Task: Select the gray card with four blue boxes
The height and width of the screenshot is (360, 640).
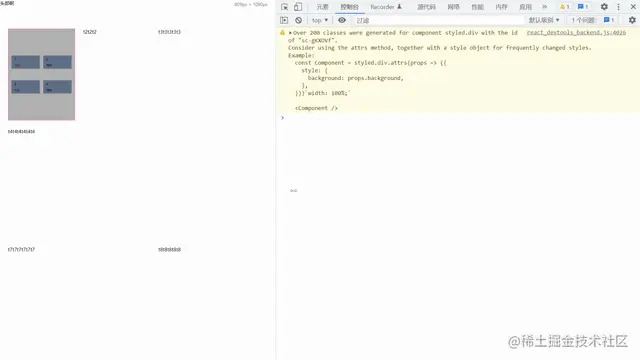Action: coord(42,74)
